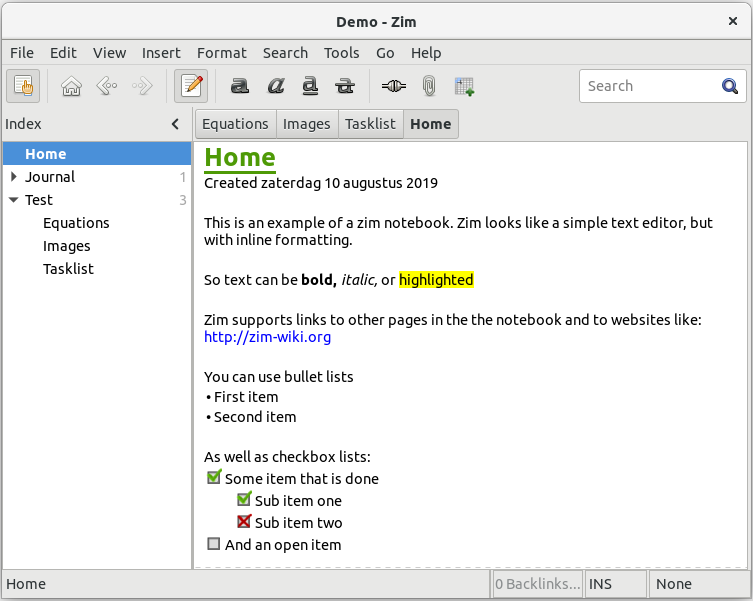Select Home in the index tree
Screen dimensions: 753x601
[x=97, y=154]
